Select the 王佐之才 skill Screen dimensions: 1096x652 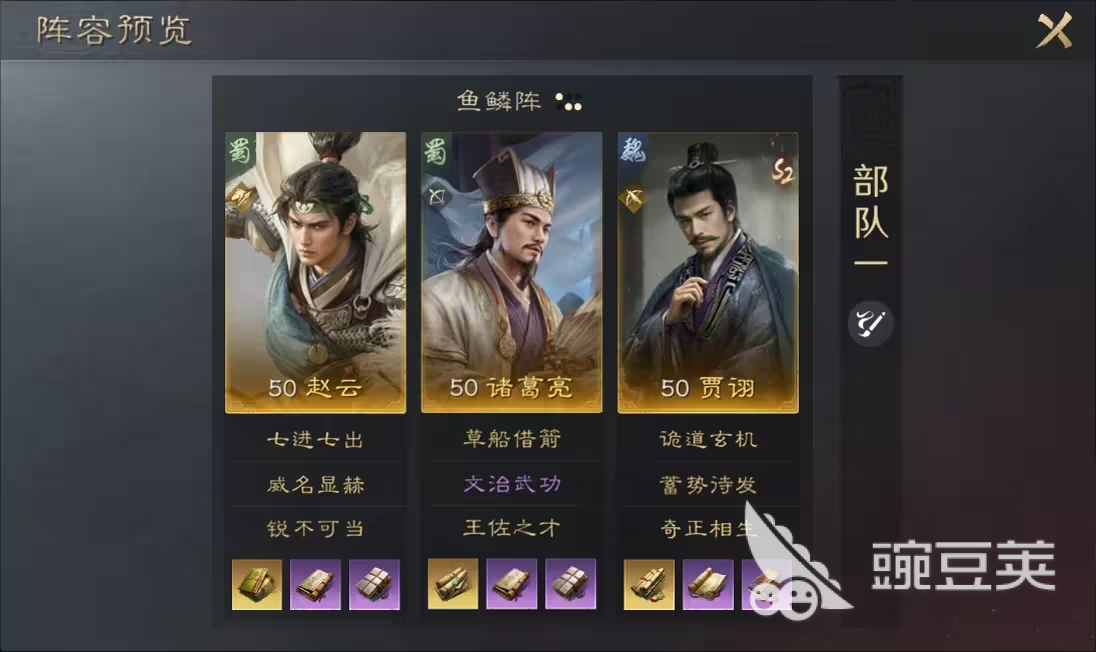[x=512, y=528]
